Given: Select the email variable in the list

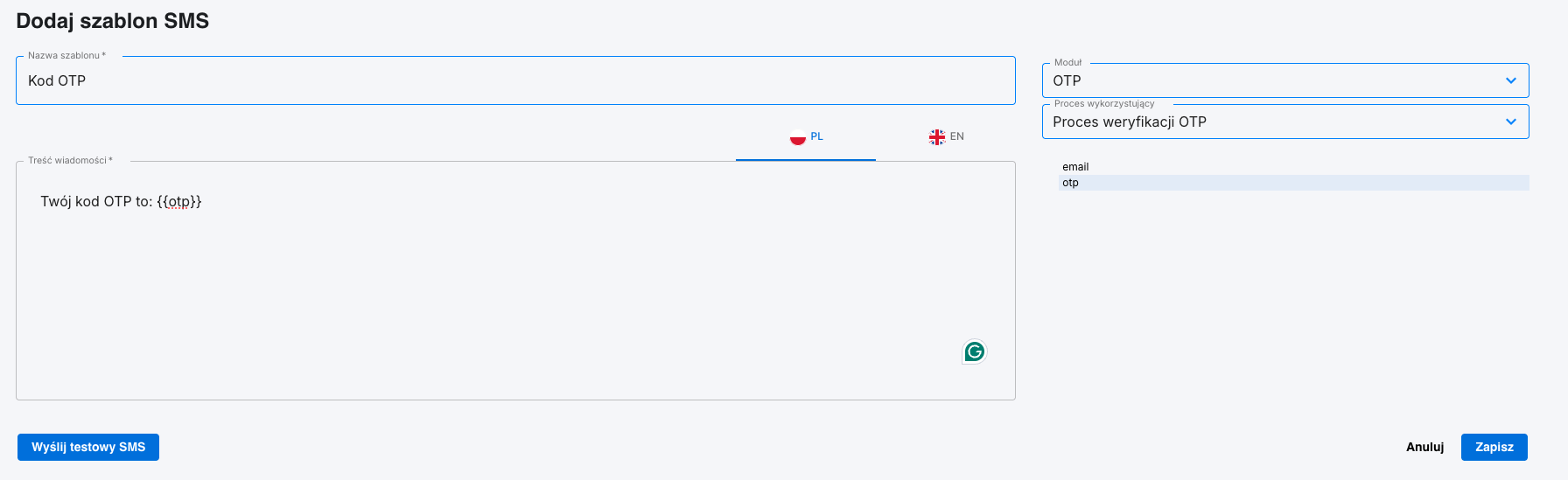Looking at the screenshot, I should click(1075, 167).
